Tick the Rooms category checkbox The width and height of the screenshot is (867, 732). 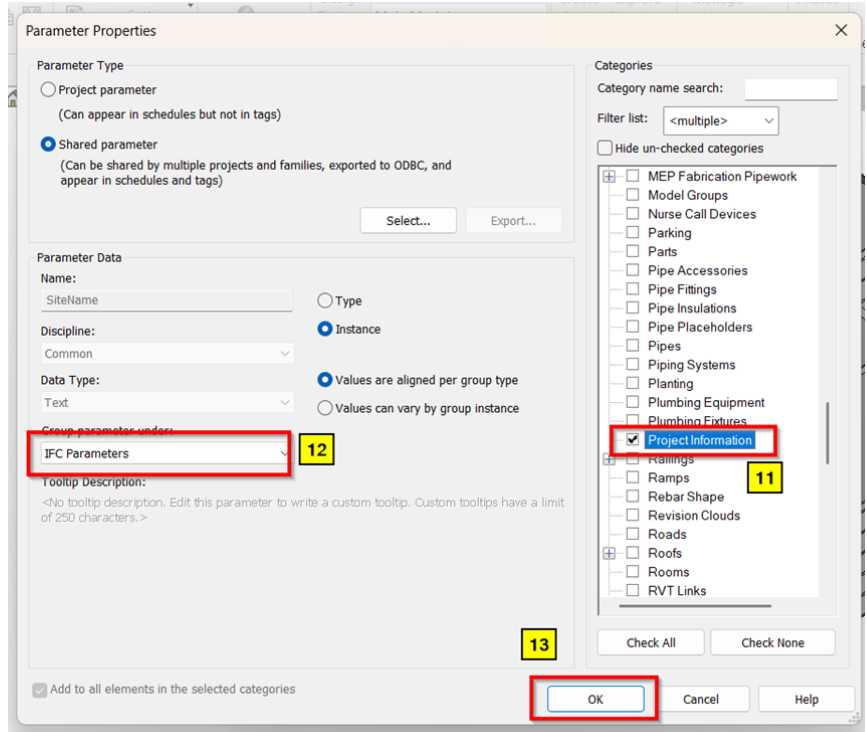click(632, 572)
